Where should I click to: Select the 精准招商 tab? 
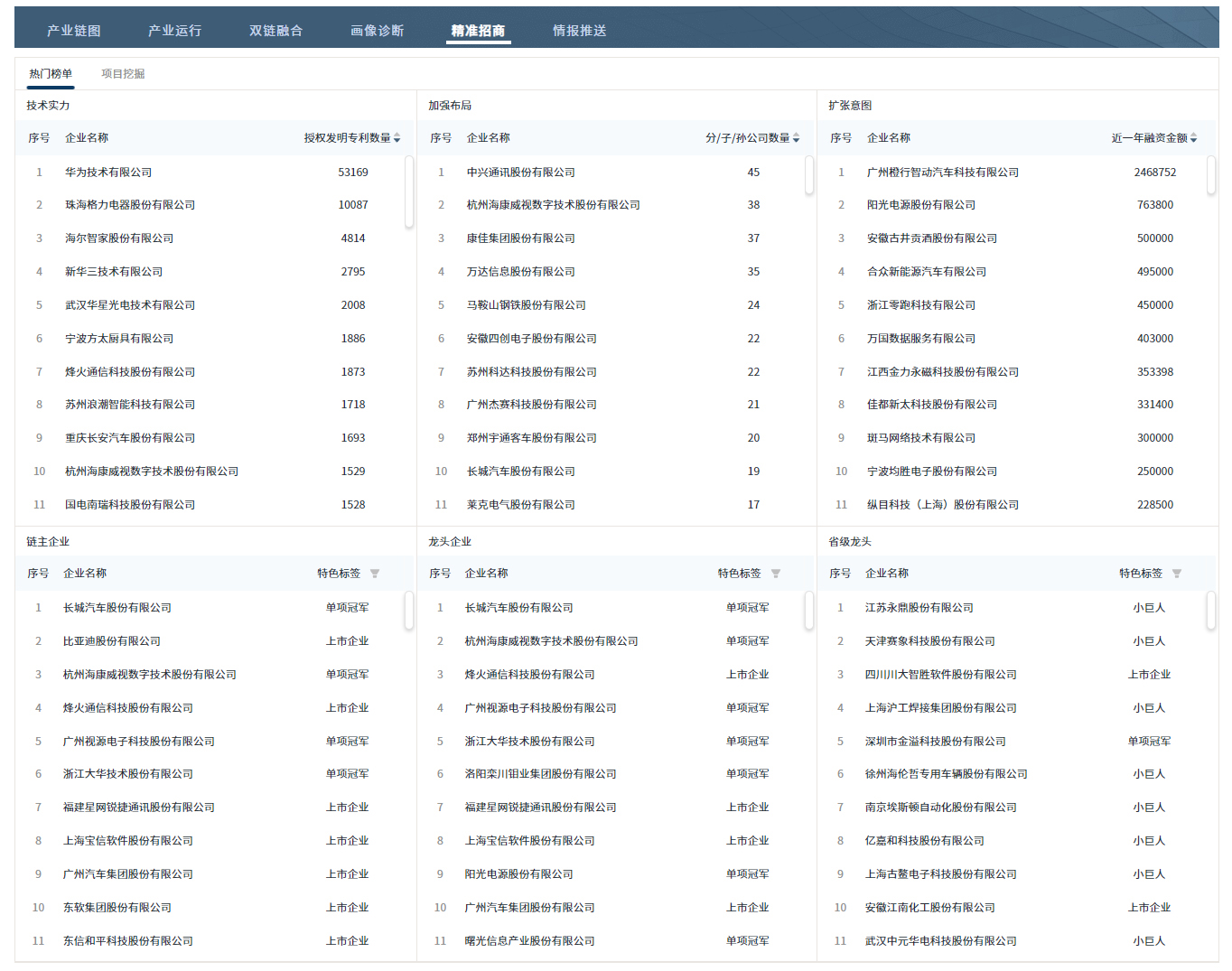pyautogui.click(x=479, y=31)
